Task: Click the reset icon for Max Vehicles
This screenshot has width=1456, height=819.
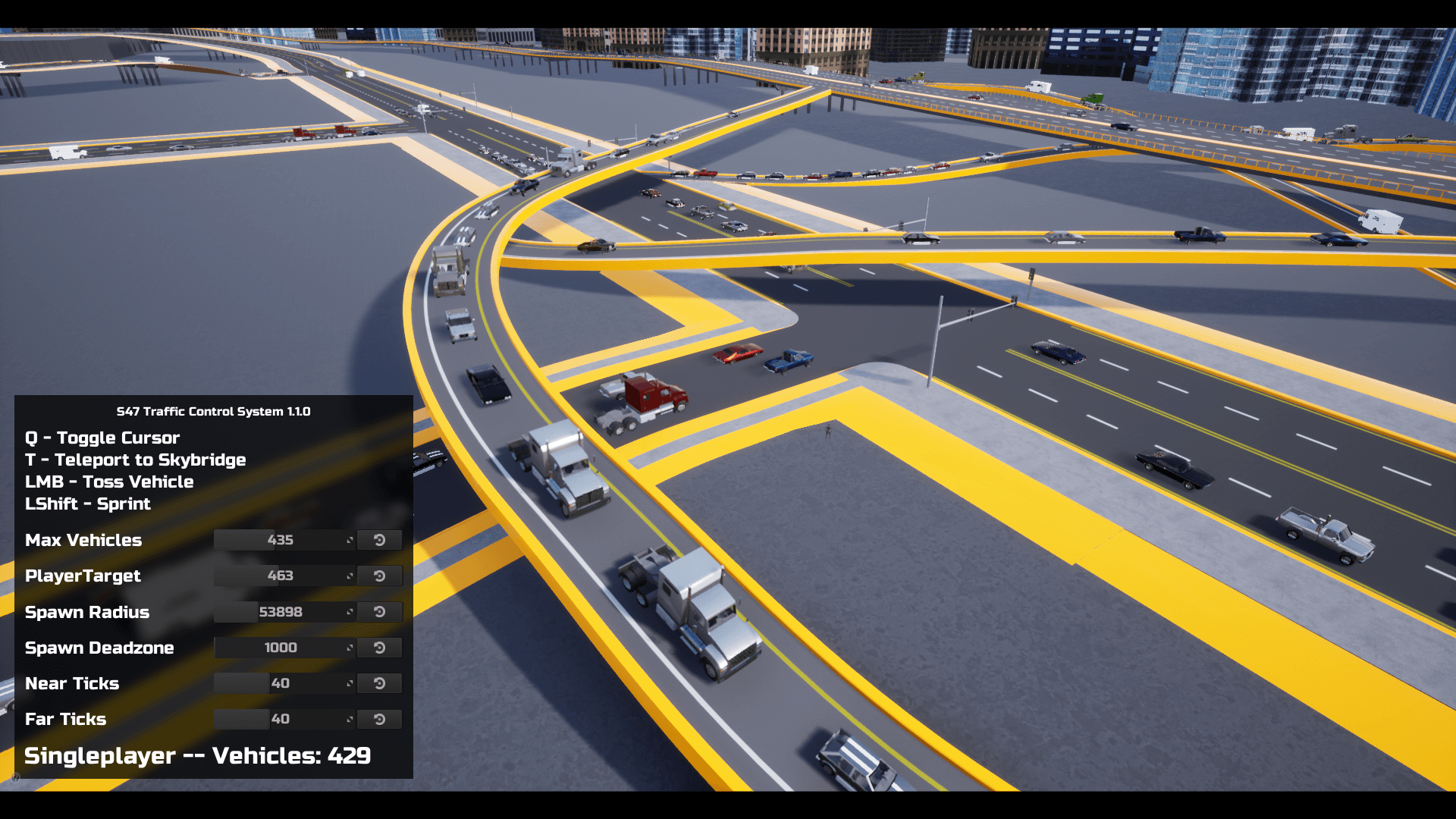Action: (380, 540)
